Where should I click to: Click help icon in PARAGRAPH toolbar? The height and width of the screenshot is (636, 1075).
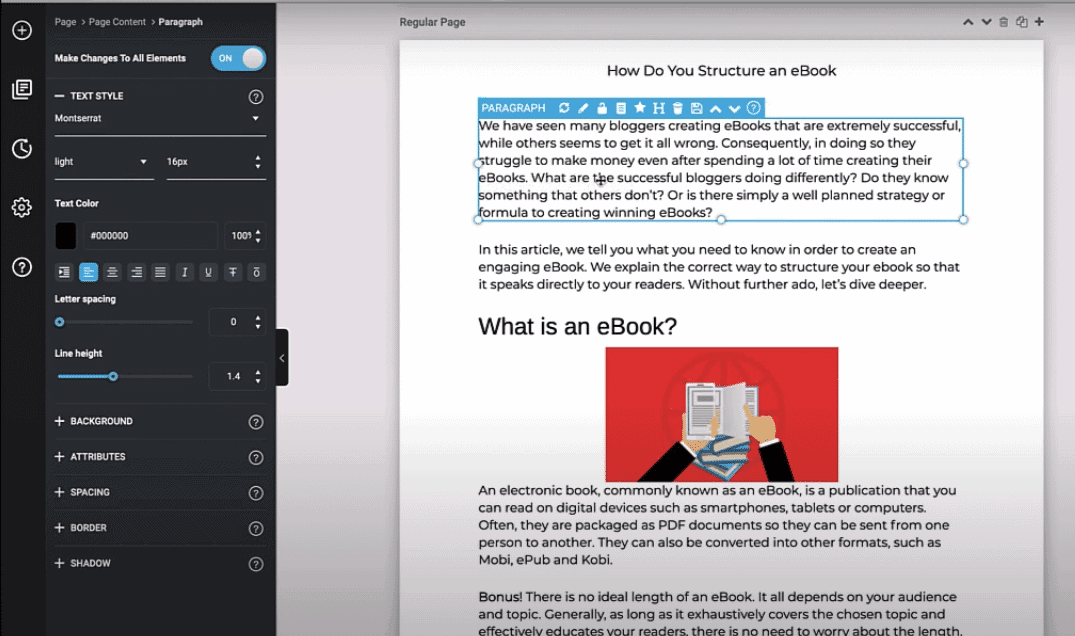pyautogui.click(x=753, y=108)
